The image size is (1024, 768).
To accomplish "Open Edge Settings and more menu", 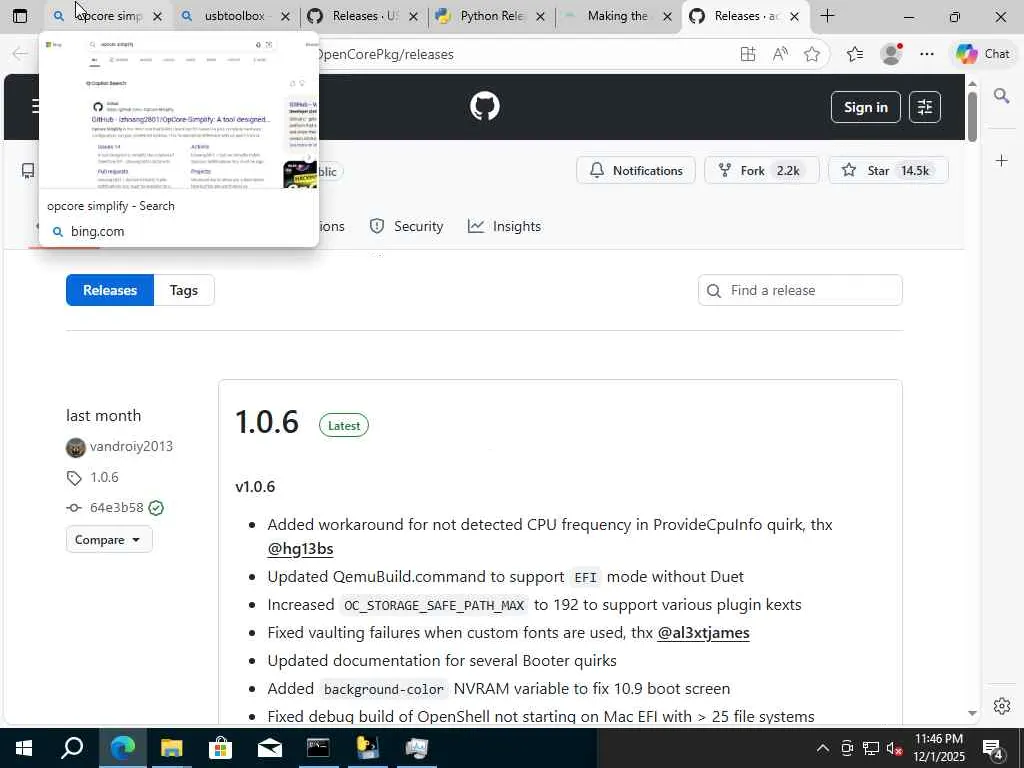I will [927, 54].
